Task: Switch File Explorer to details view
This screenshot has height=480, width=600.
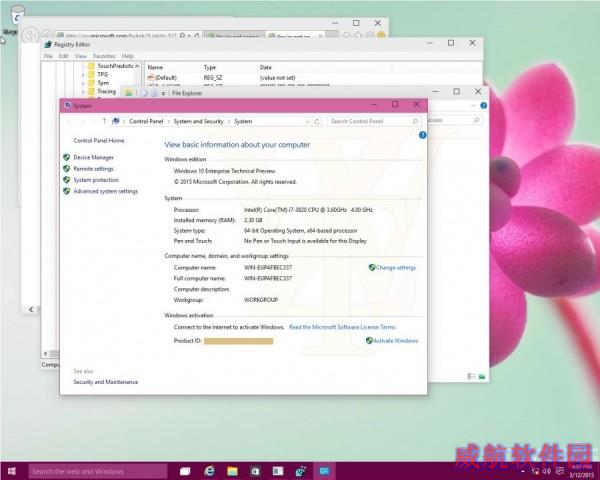Action: (x=471, y=377)
